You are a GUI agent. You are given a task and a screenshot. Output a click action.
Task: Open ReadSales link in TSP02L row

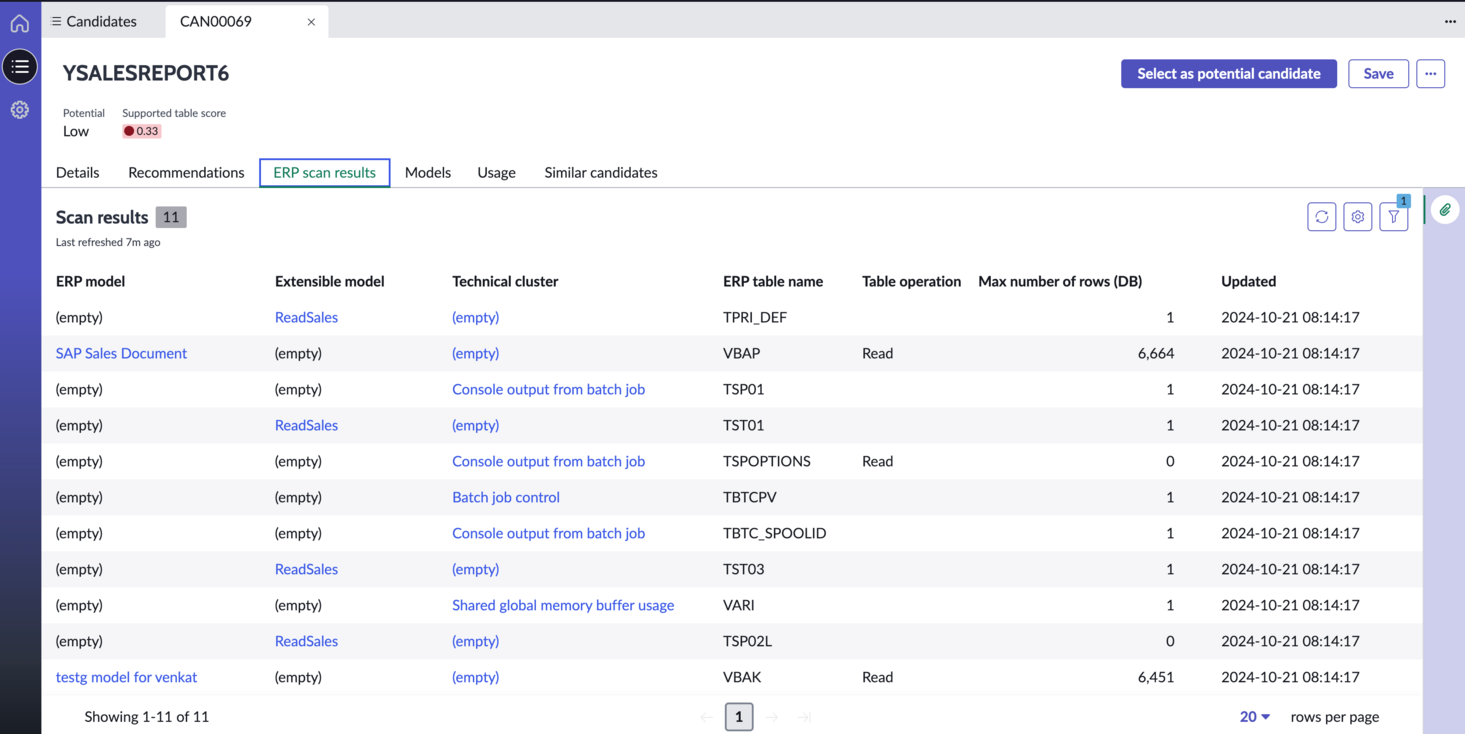tap(306, 641)
